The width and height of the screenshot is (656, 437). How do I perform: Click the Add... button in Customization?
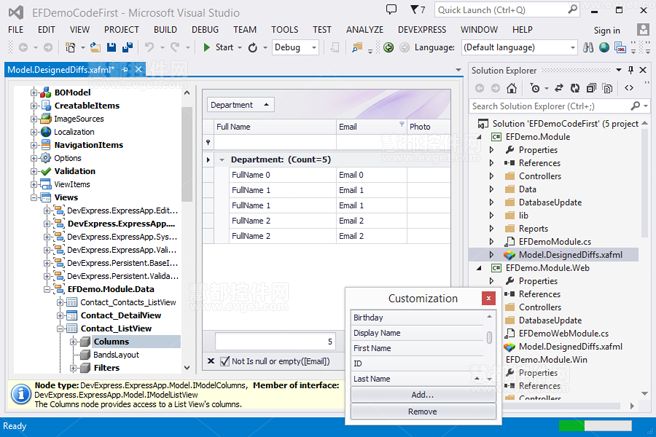(423, 395)
